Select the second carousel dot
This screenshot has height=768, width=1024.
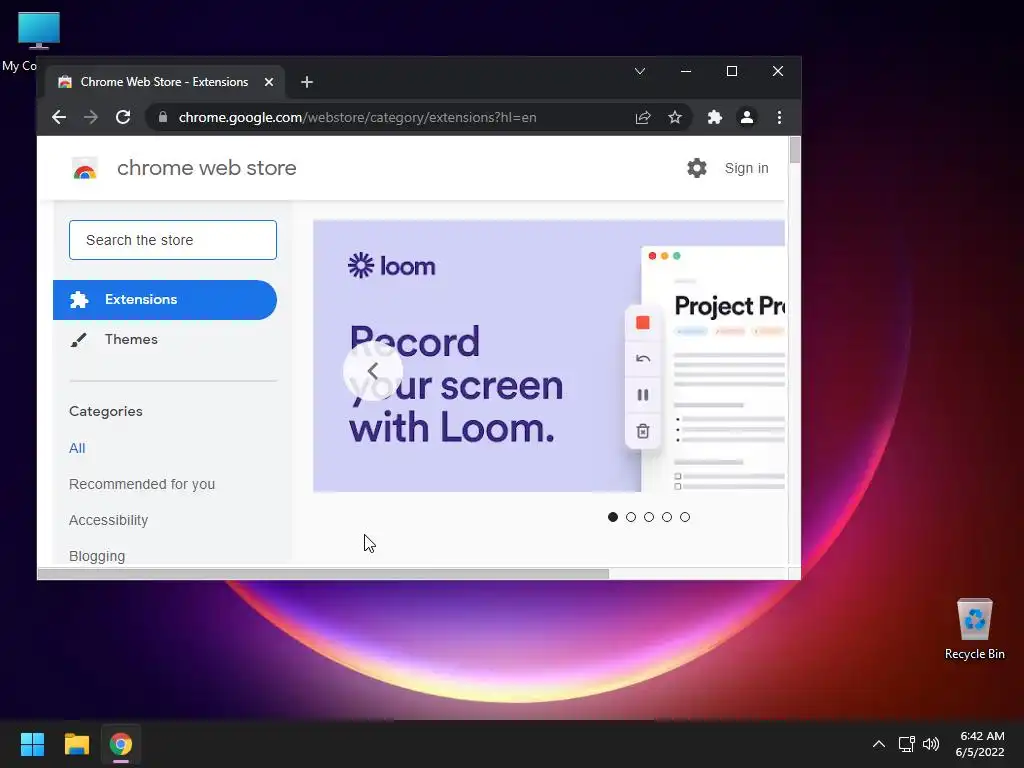(631, 517)
